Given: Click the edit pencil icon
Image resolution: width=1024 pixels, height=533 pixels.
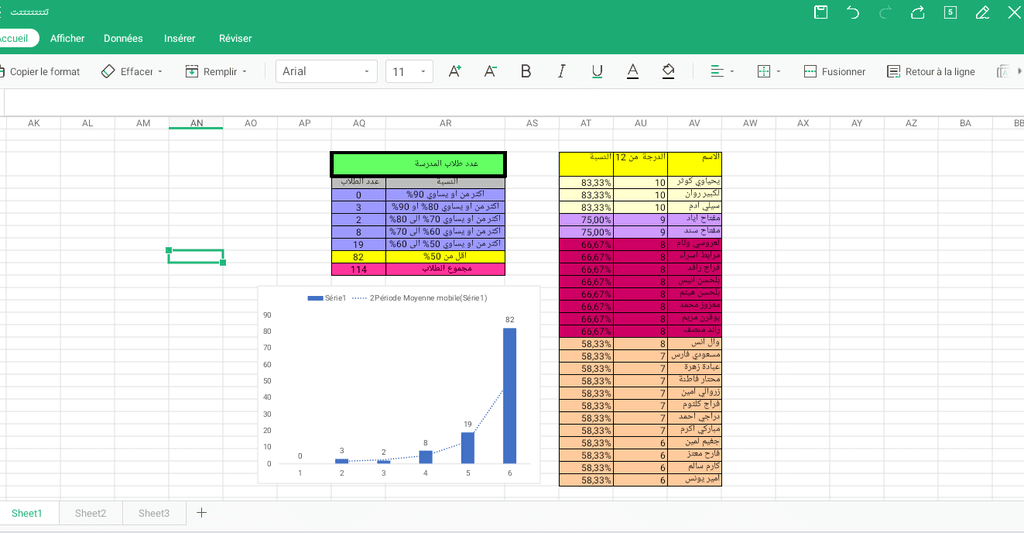Looking at the screenshot, I should (x=982, y=12).
